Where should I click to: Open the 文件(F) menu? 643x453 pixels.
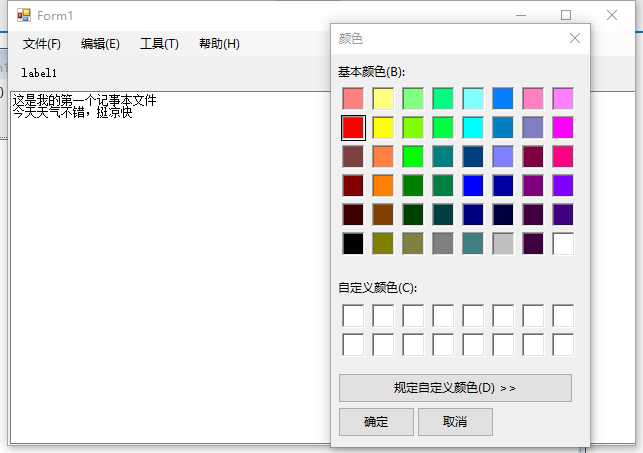(41, 43)
